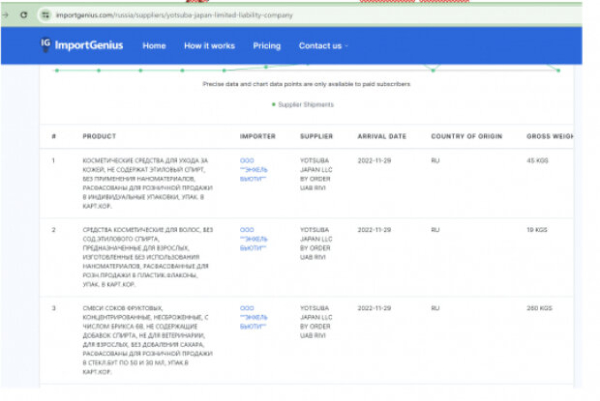
Task: Open the importer link in row 1
Action: 253,170
